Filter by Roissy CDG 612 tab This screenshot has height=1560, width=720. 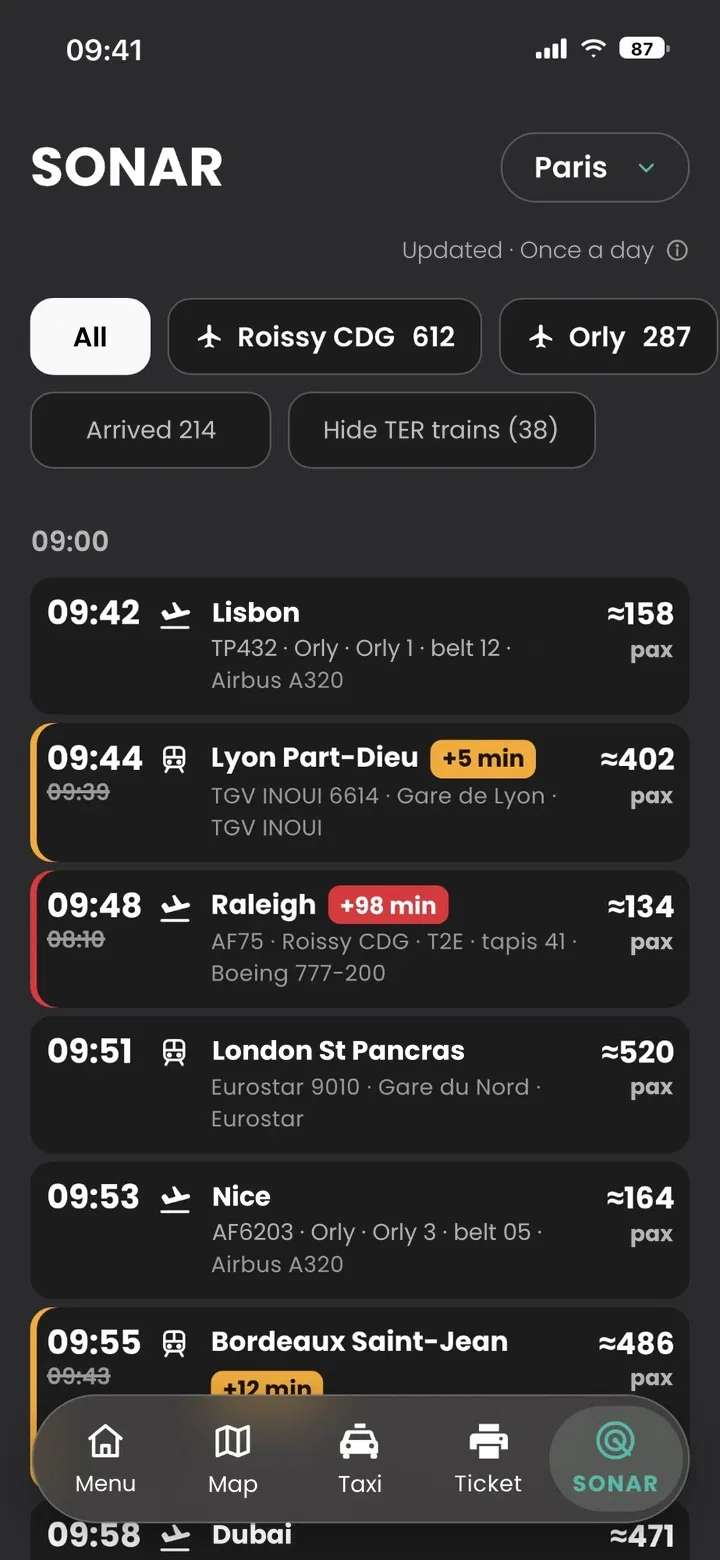point(325,337)
